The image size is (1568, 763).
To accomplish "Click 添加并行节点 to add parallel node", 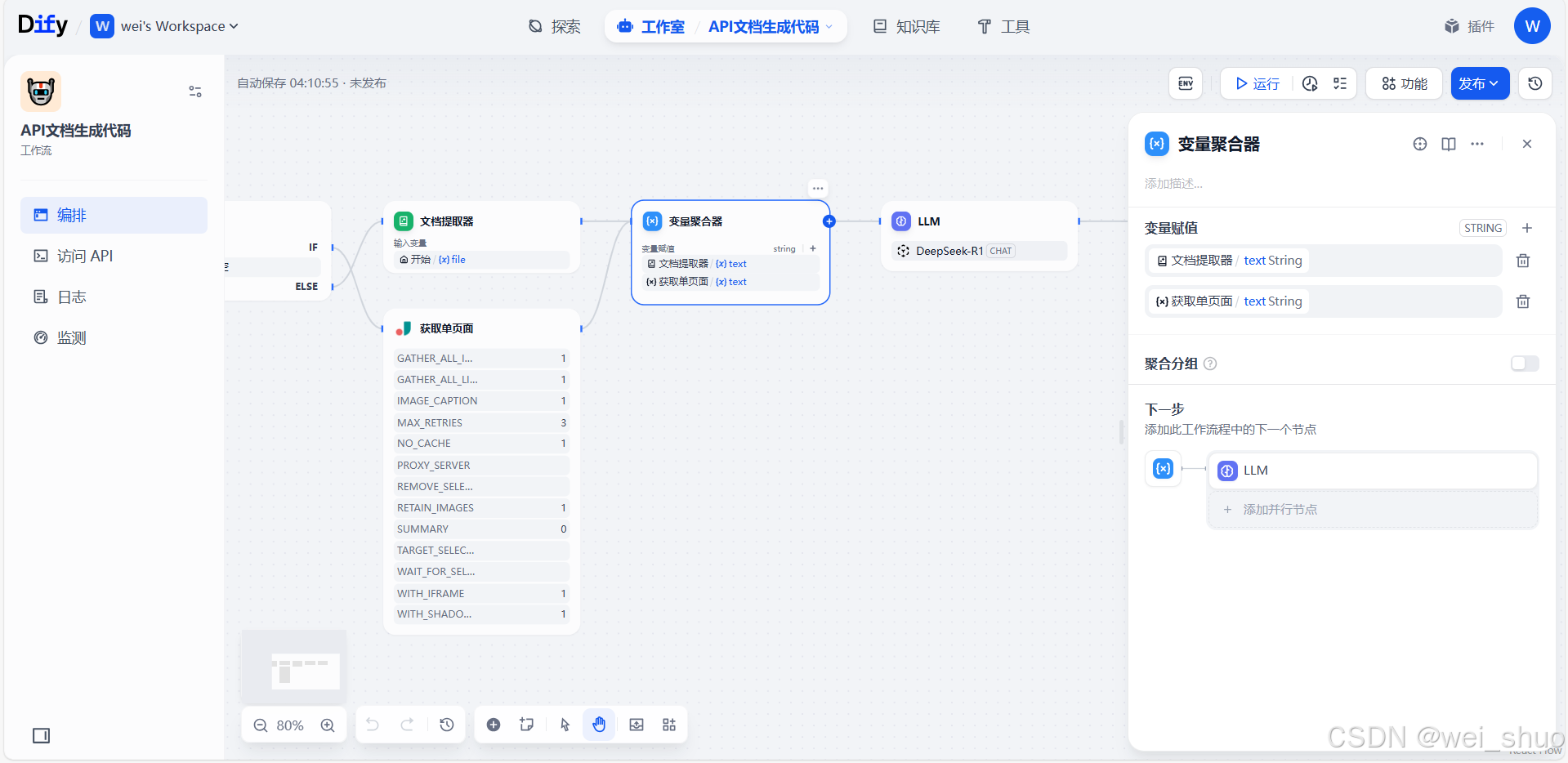I will 1373,509.
